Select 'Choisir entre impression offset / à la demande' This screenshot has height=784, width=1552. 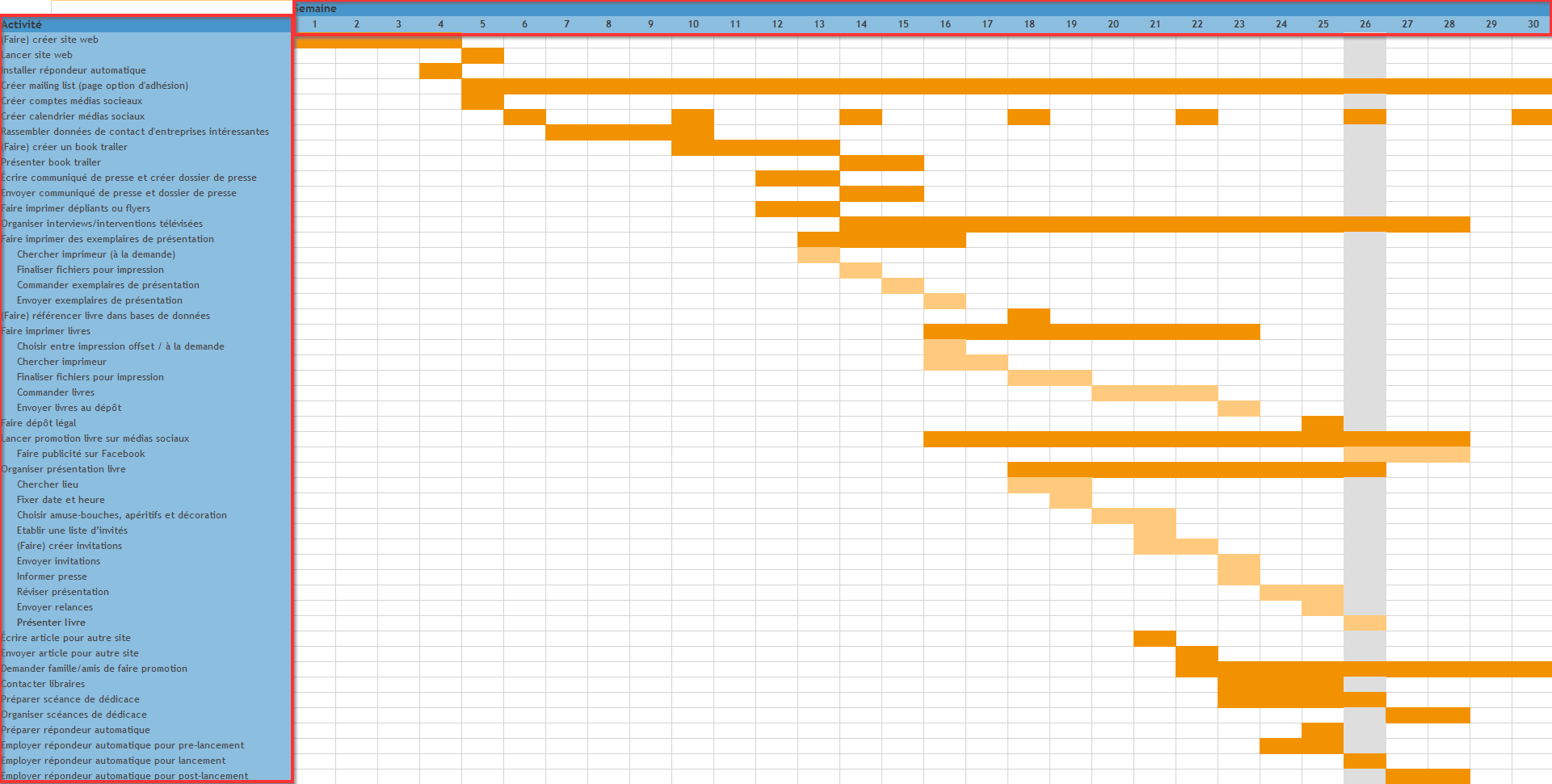146,346
